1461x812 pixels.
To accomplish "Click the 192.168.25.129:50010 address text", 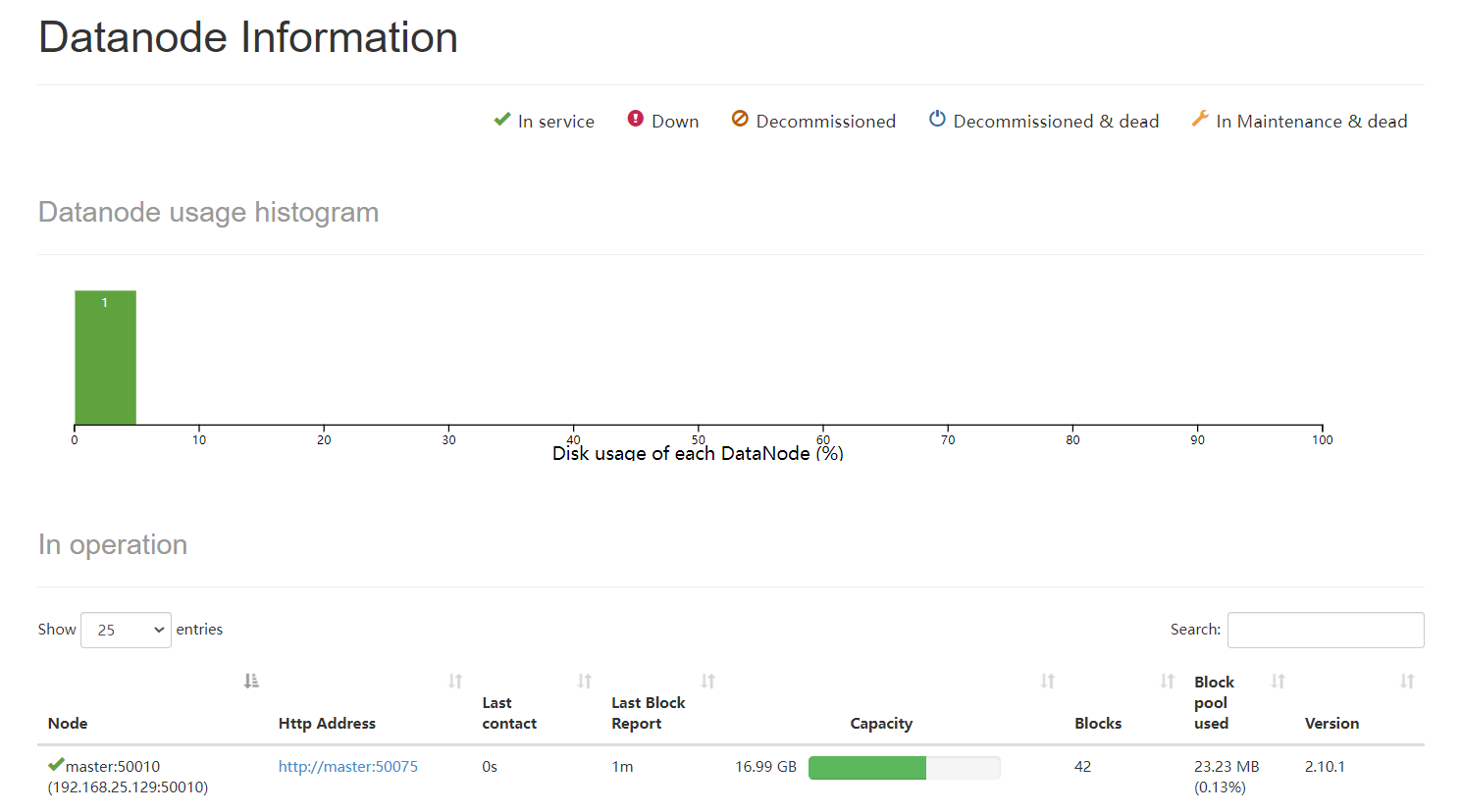I will (128, 787).
